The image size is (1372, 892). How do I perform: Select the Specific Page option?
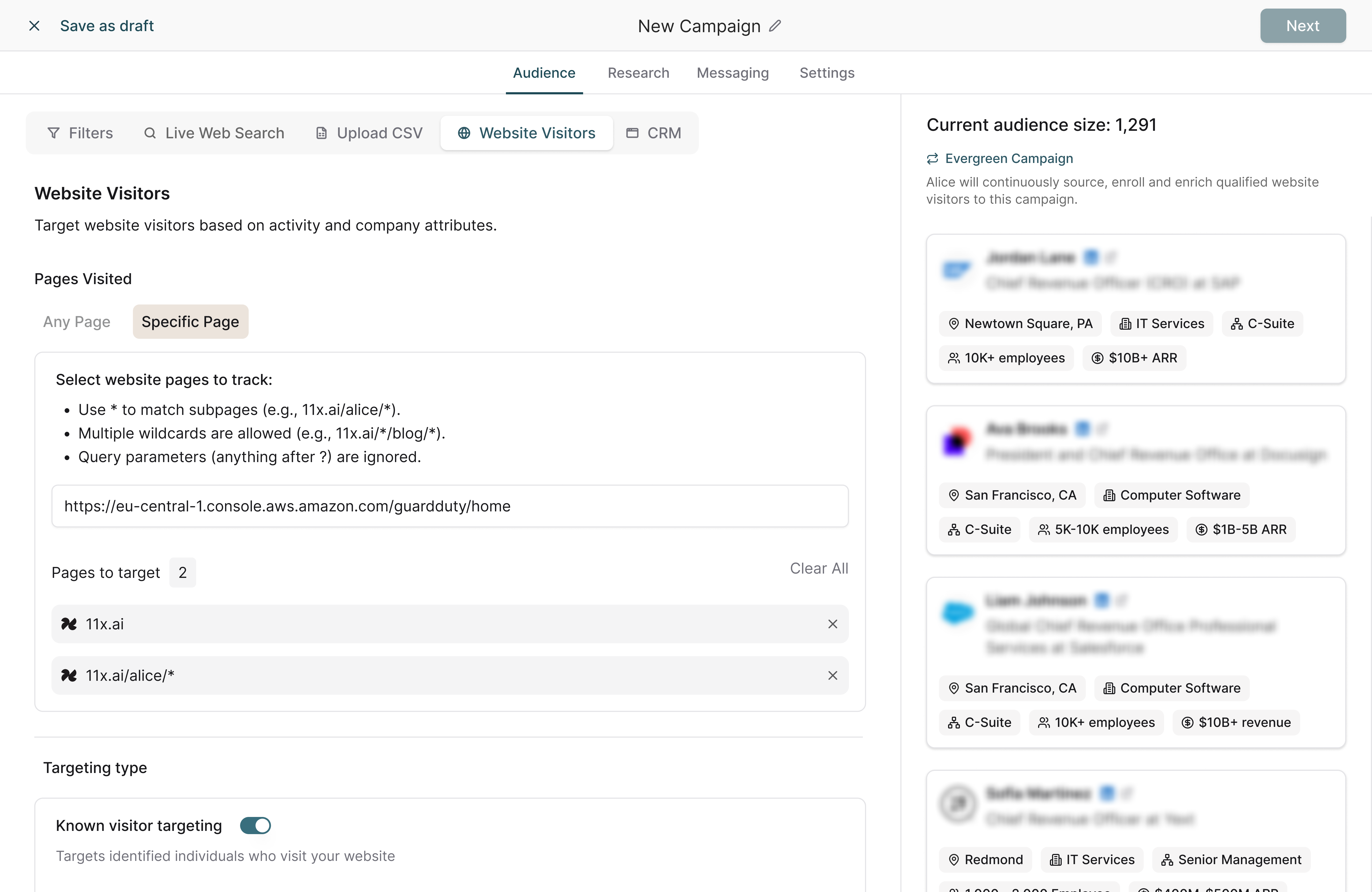click(190, 322)
